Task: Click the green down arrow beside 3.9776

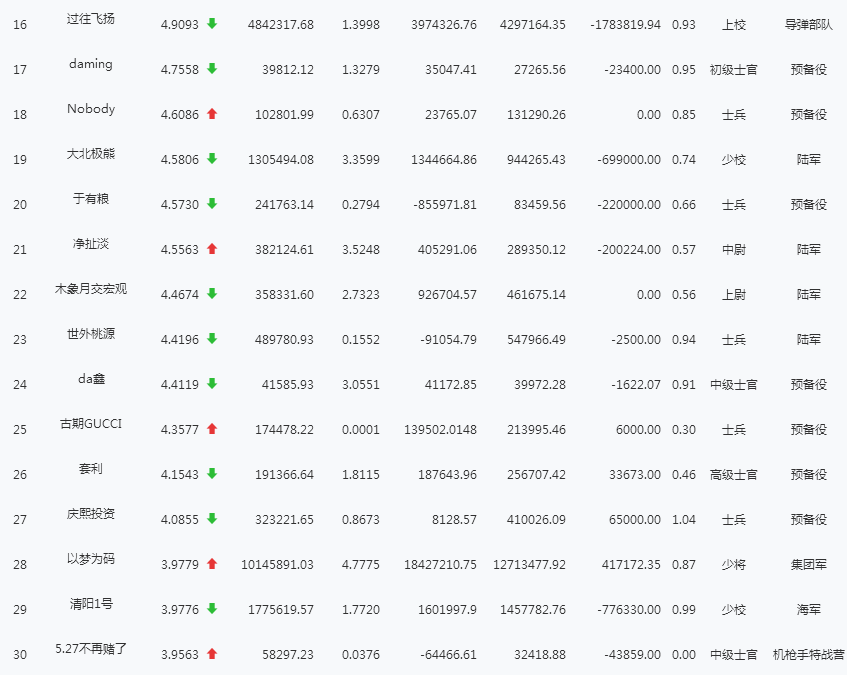Action: pyautogui.click(x=212, y=609)
